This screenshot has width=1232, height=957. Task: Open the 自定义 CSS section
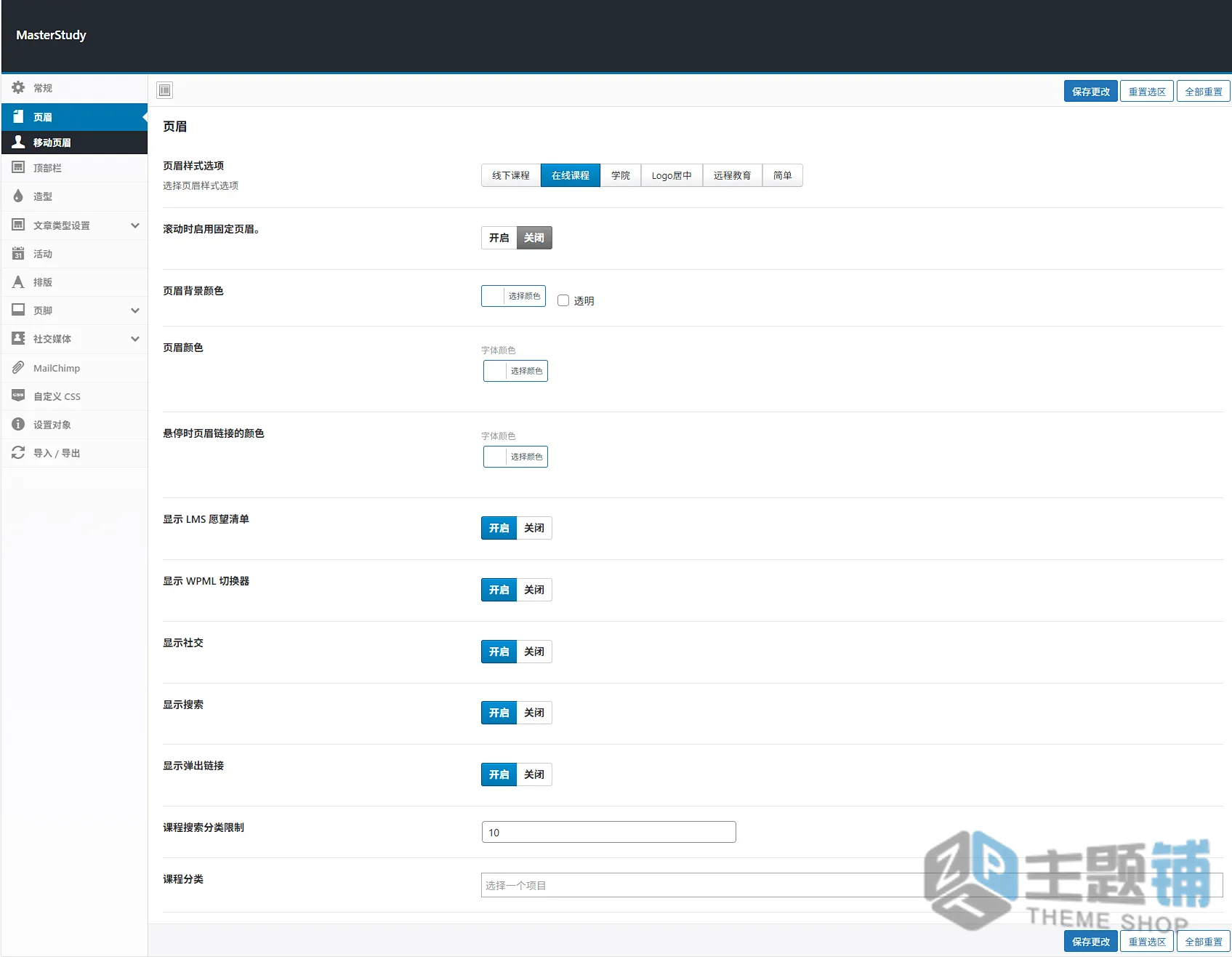click(74, 396)
